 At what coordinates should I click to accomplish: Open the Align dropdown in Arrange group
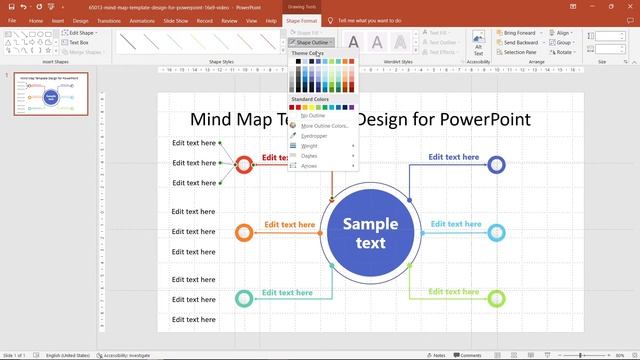(561, 33)
